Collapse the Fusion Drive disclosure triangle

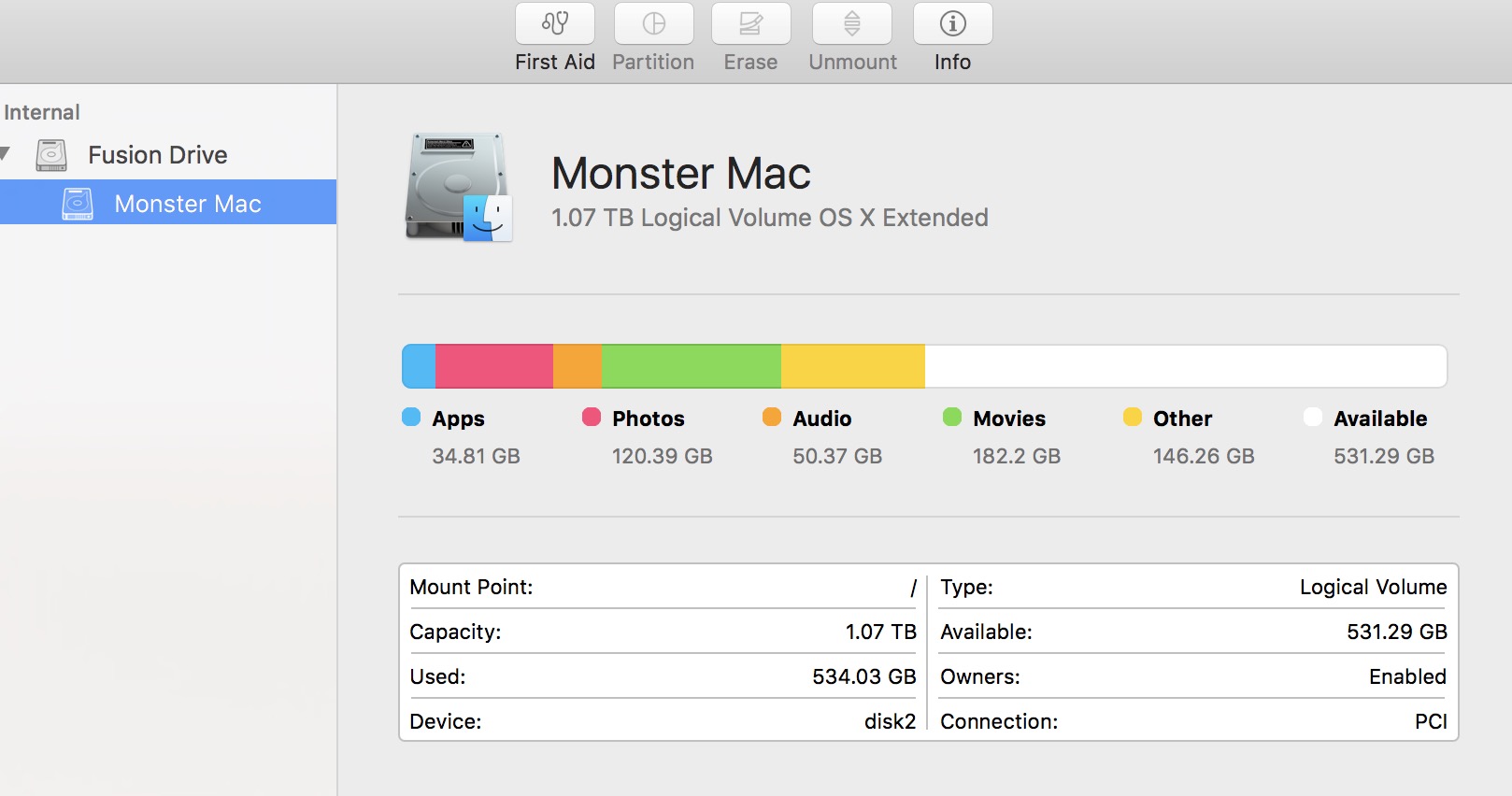[x=5, y=153]
